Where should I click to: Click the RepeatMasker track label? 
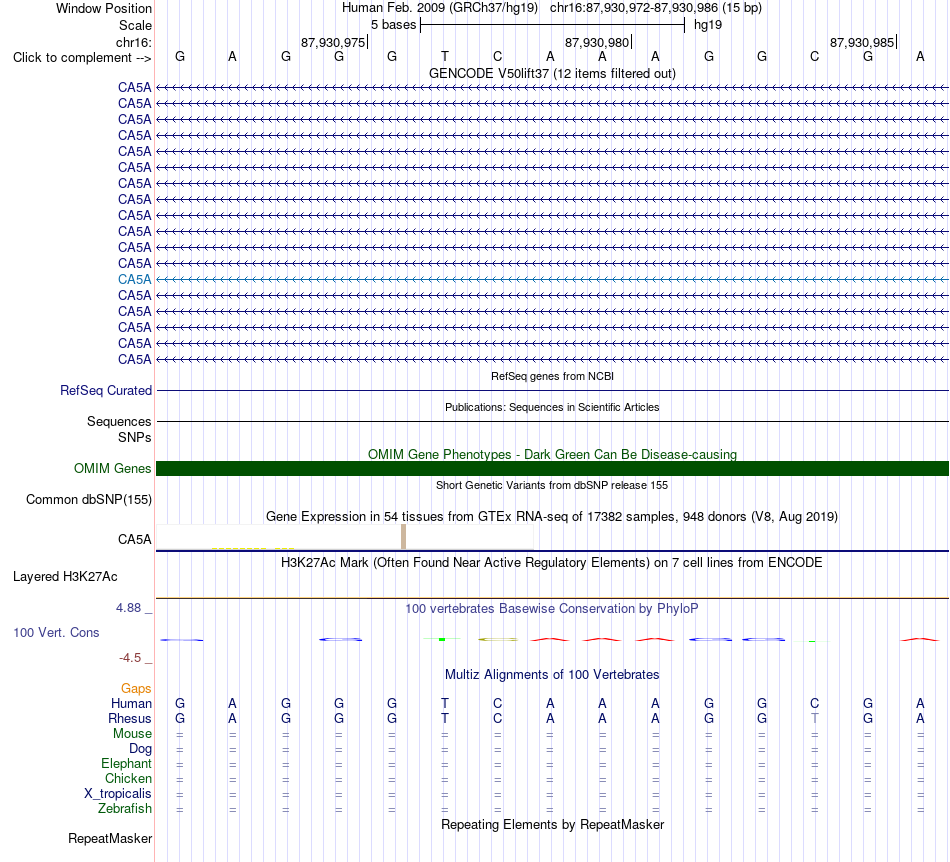(110, 839)
